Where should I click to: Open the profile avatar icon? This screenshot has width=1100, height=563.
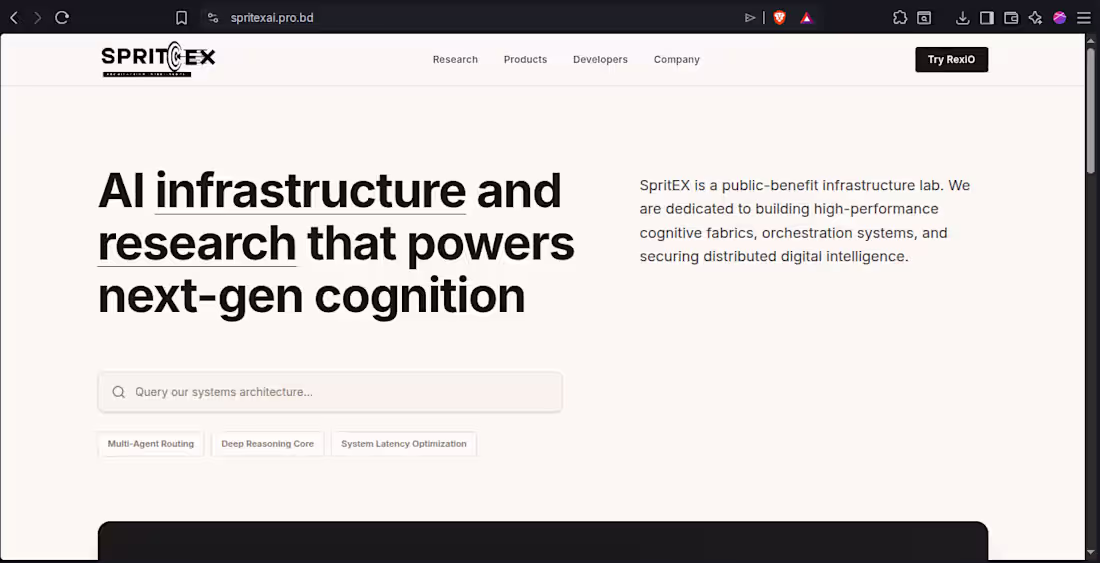coord(1060,18)
